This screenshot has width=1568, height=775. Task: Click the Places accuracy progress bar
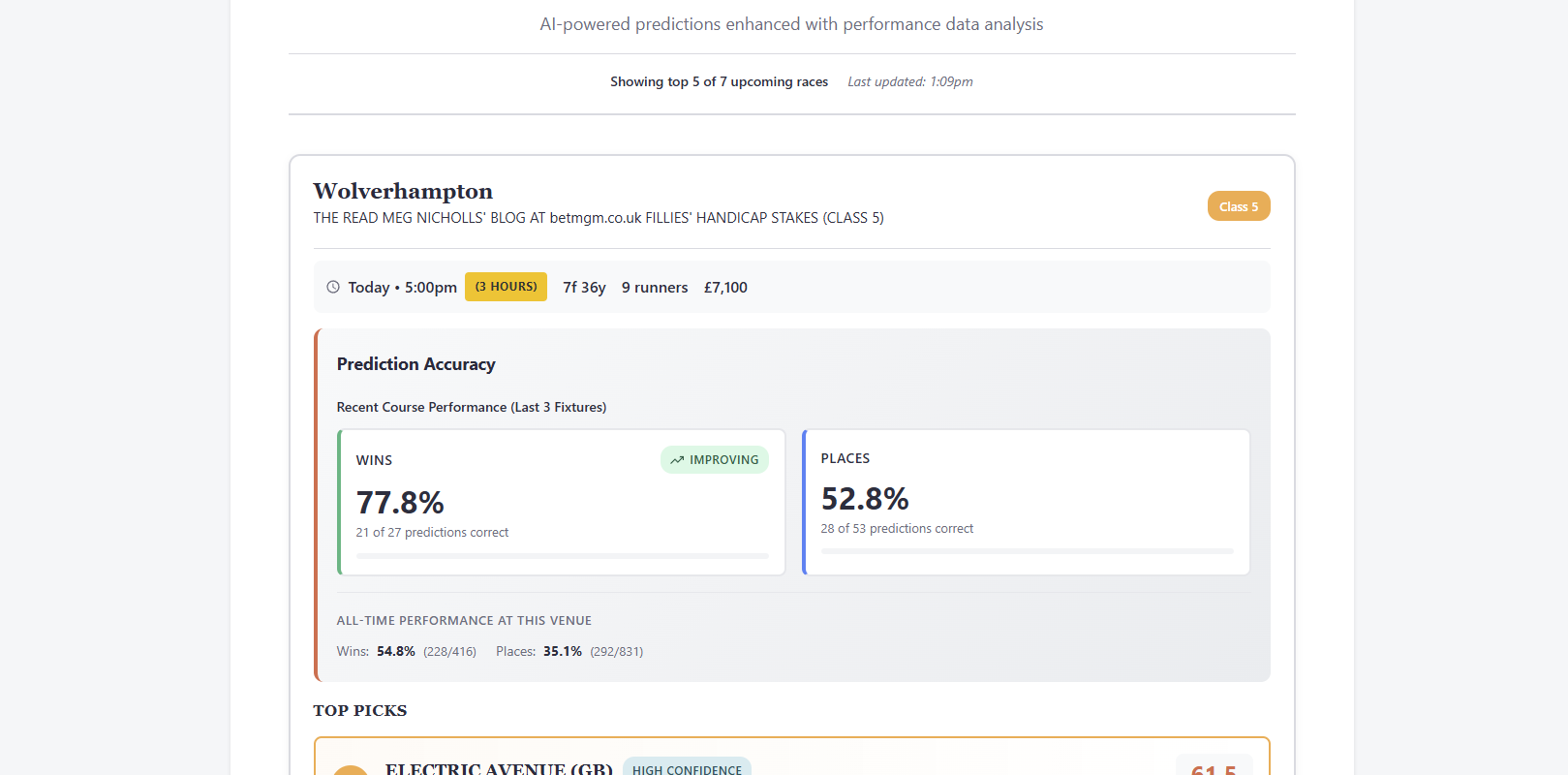pos(1027,551)
